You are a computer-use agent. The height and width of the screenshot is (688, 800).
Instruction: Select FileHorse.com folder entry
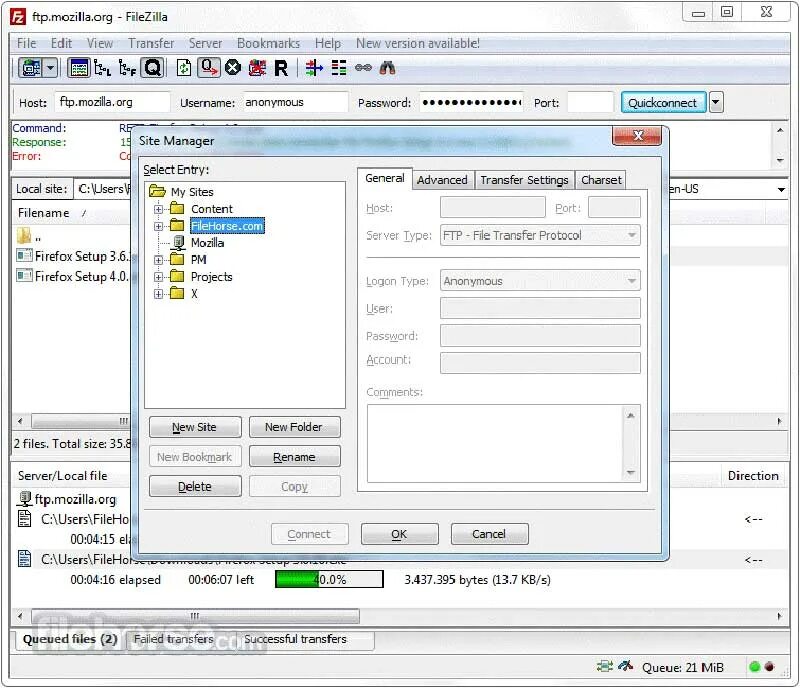(227, 226)
